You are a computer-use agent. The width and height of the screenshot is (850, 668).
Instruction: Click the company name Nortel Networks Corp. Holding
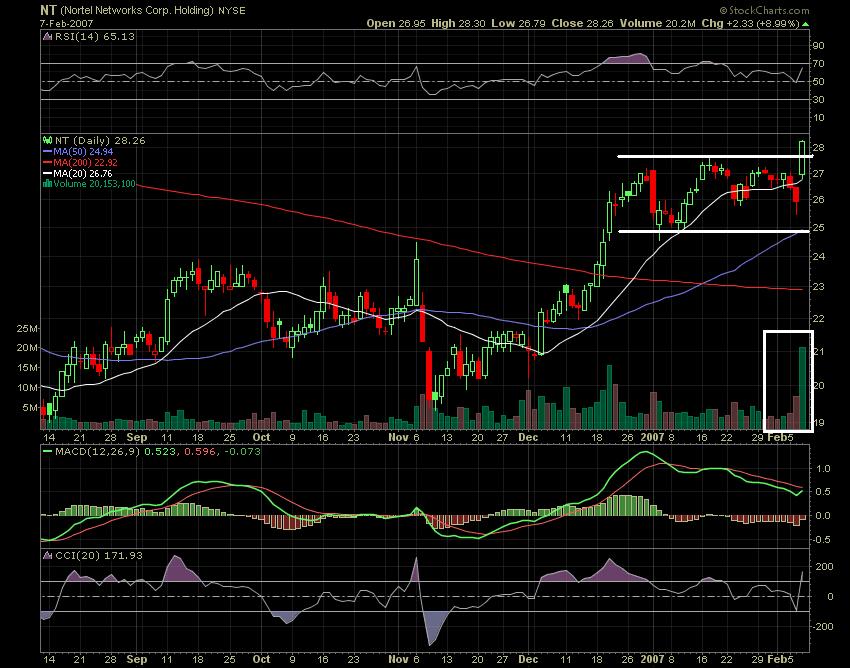[x=137, y=11]
